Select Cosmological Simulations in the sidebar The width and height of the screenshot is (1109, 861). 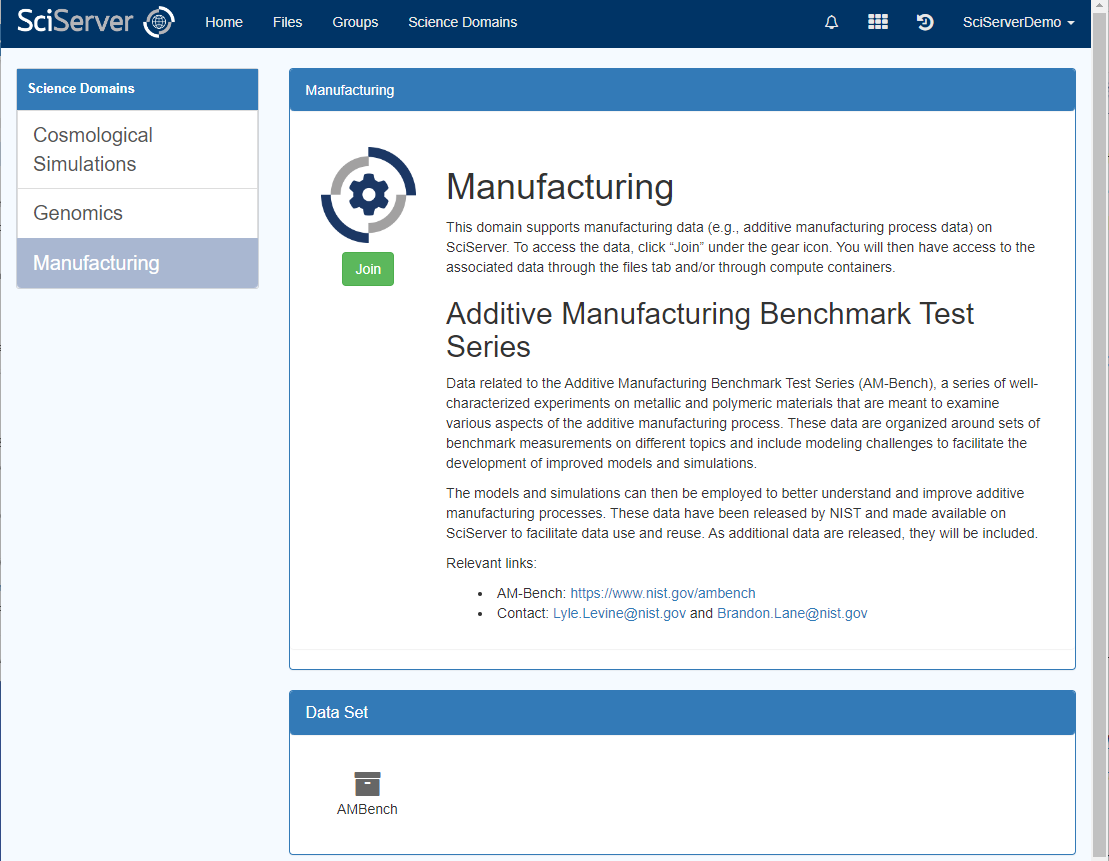point(137,149)
